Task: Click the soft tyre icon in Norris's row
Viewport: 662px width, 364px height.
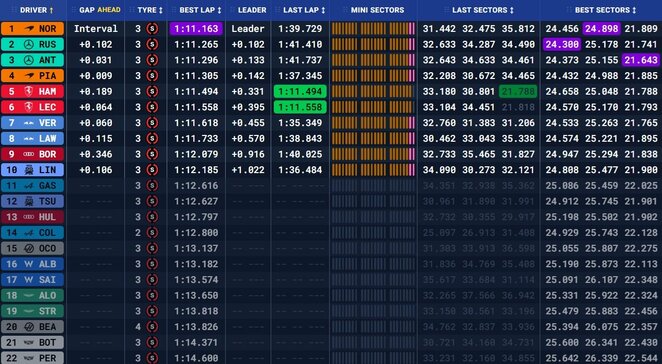Action: (x=152, y=29)
